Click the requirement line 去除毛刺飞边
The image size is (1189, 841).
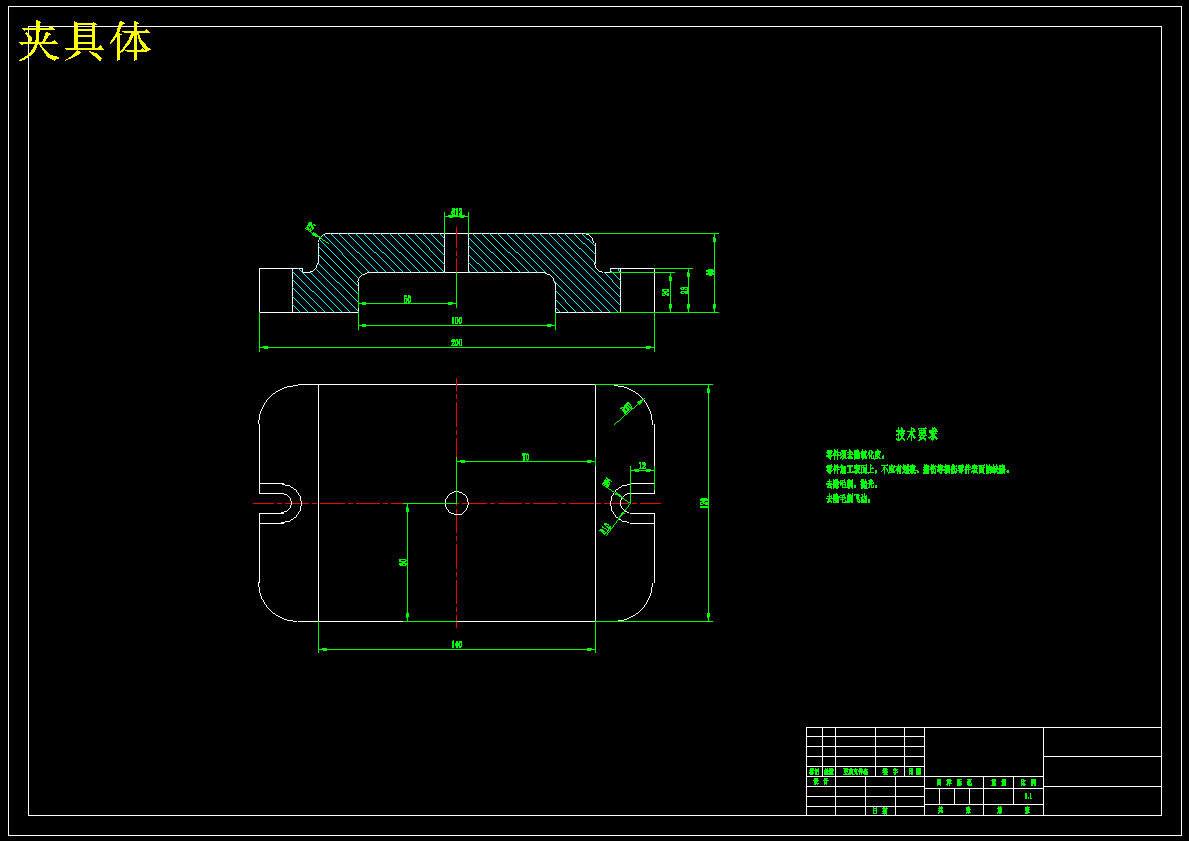coord(848,499)
